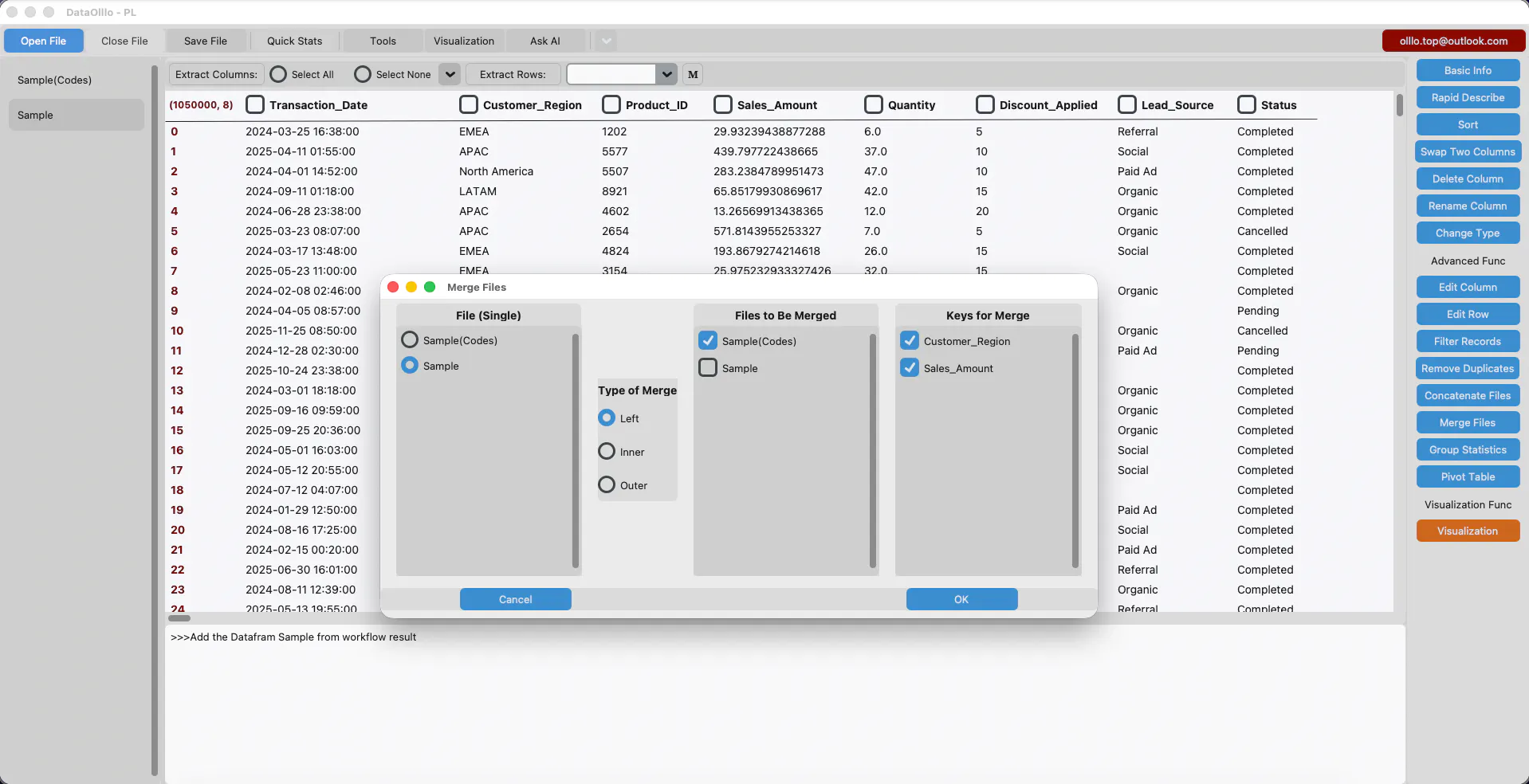
Task: Choose the Select All radio button
Action: tap(278, 74)
